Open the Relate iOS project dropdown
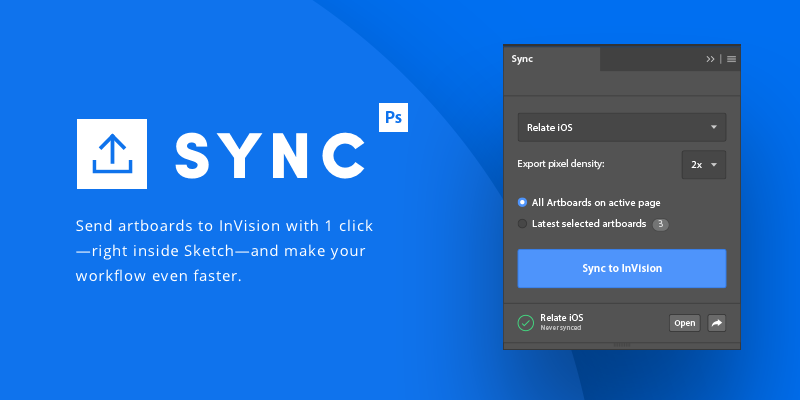Screen dimensions: 800x400 coord(621,127)
